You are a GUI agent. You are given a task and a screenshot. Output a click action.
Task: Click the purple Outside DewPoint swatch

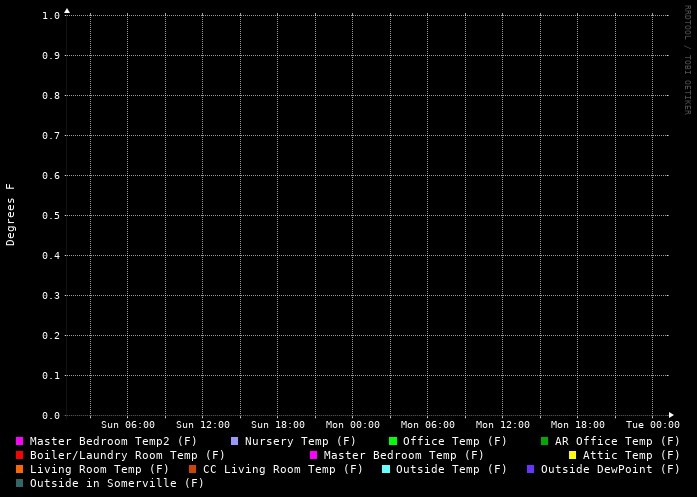tap(530, 469)
